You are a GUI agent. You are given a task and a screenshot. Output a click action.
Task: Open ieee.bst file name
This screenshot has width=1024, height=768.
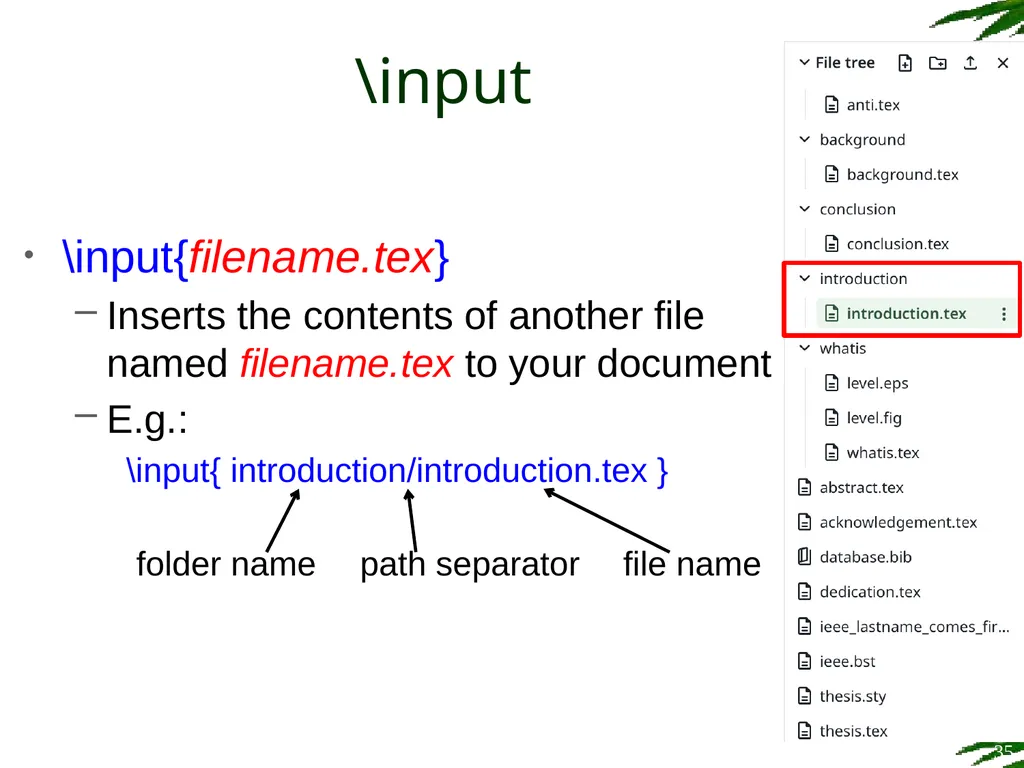tap(847, 662)
